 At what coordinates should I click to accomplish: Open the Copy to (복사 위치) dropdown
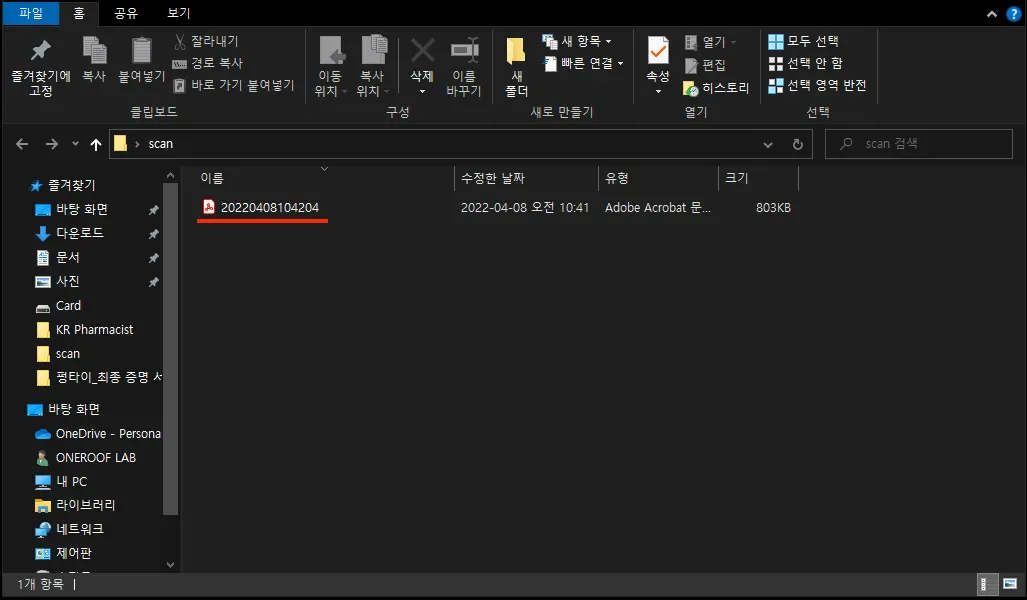tap(372, 84)
